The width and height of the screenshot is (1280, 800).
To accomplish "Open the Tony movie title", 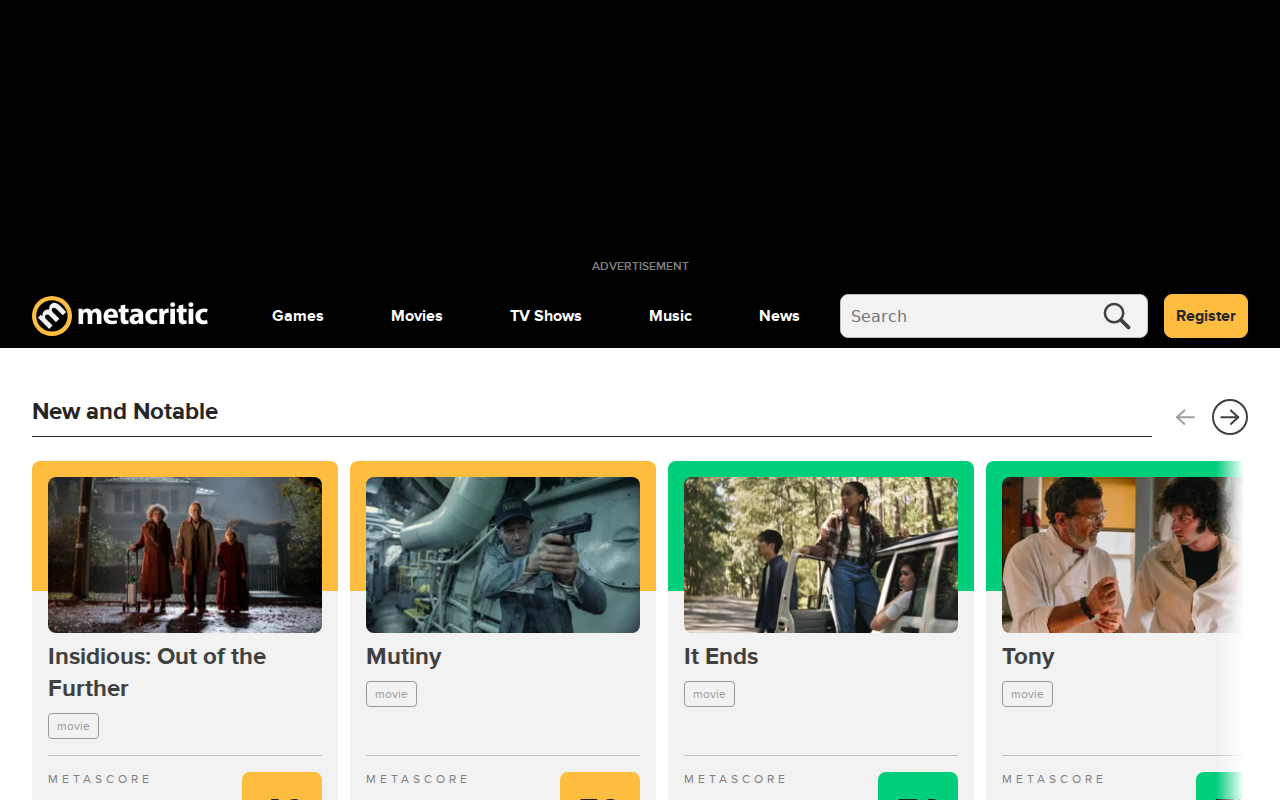I will point(1028,656).
